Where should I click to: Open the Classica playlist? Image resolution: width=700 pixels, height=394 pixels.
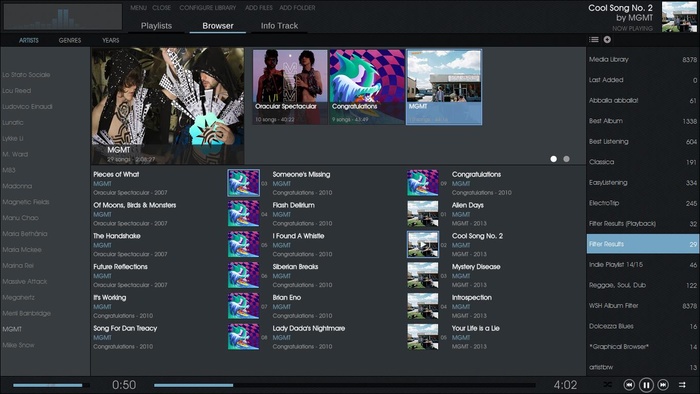point(643,162)
